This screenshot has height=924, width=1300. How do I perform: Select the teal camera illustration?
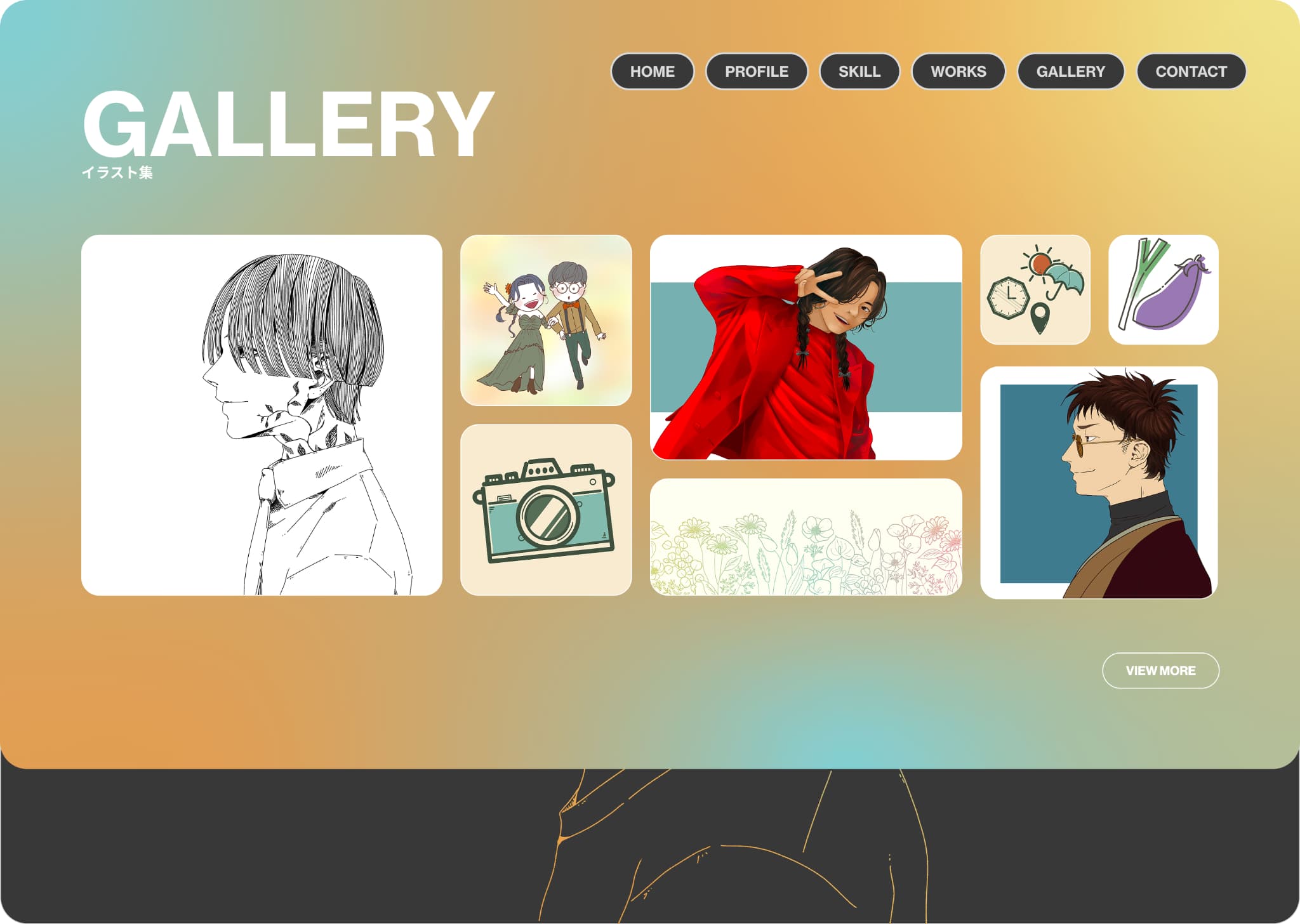point(546,510)
